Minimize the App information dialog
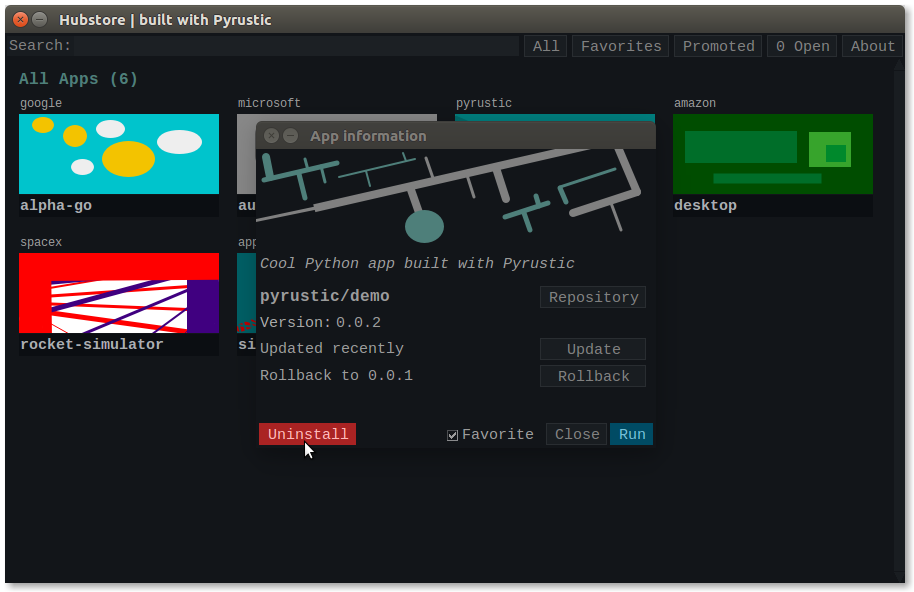The height and width of the screenshot is (592, 914). click(x=290, y=136)
